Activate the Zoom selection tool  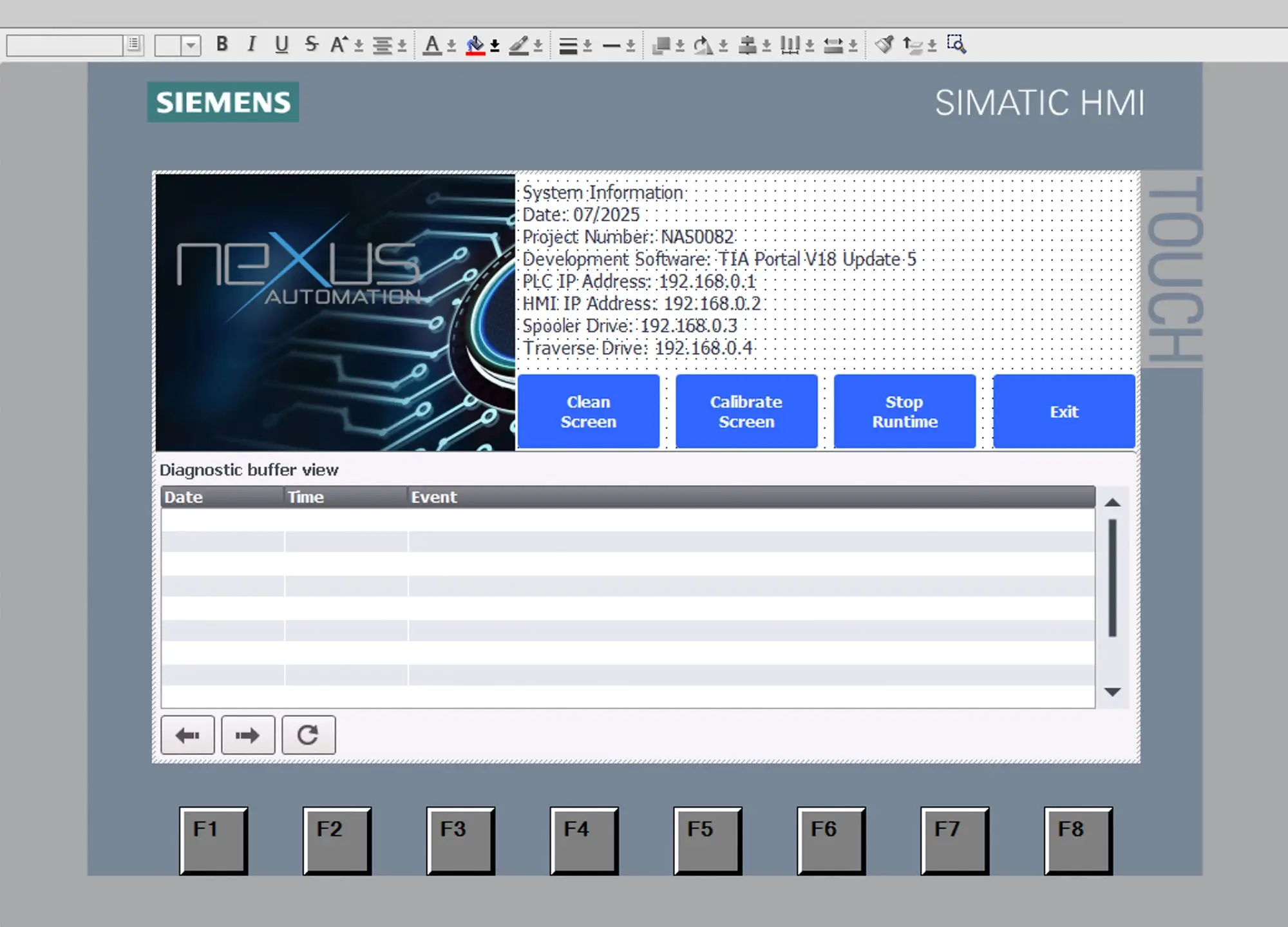[957, 44]
